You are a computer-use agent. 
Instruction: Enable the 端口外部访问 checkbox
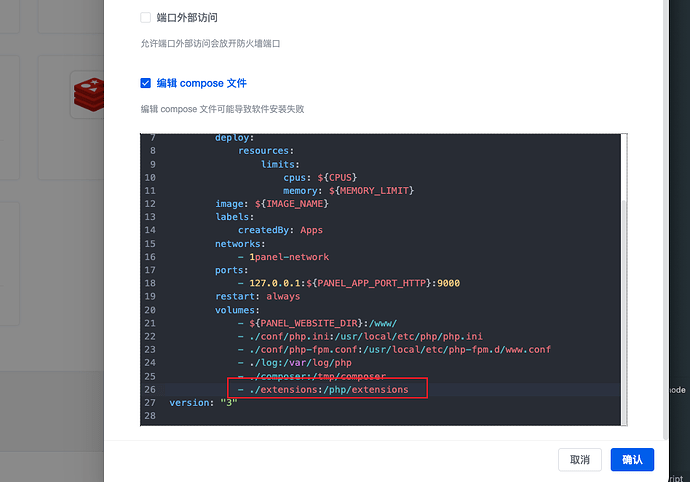(146, 18)
